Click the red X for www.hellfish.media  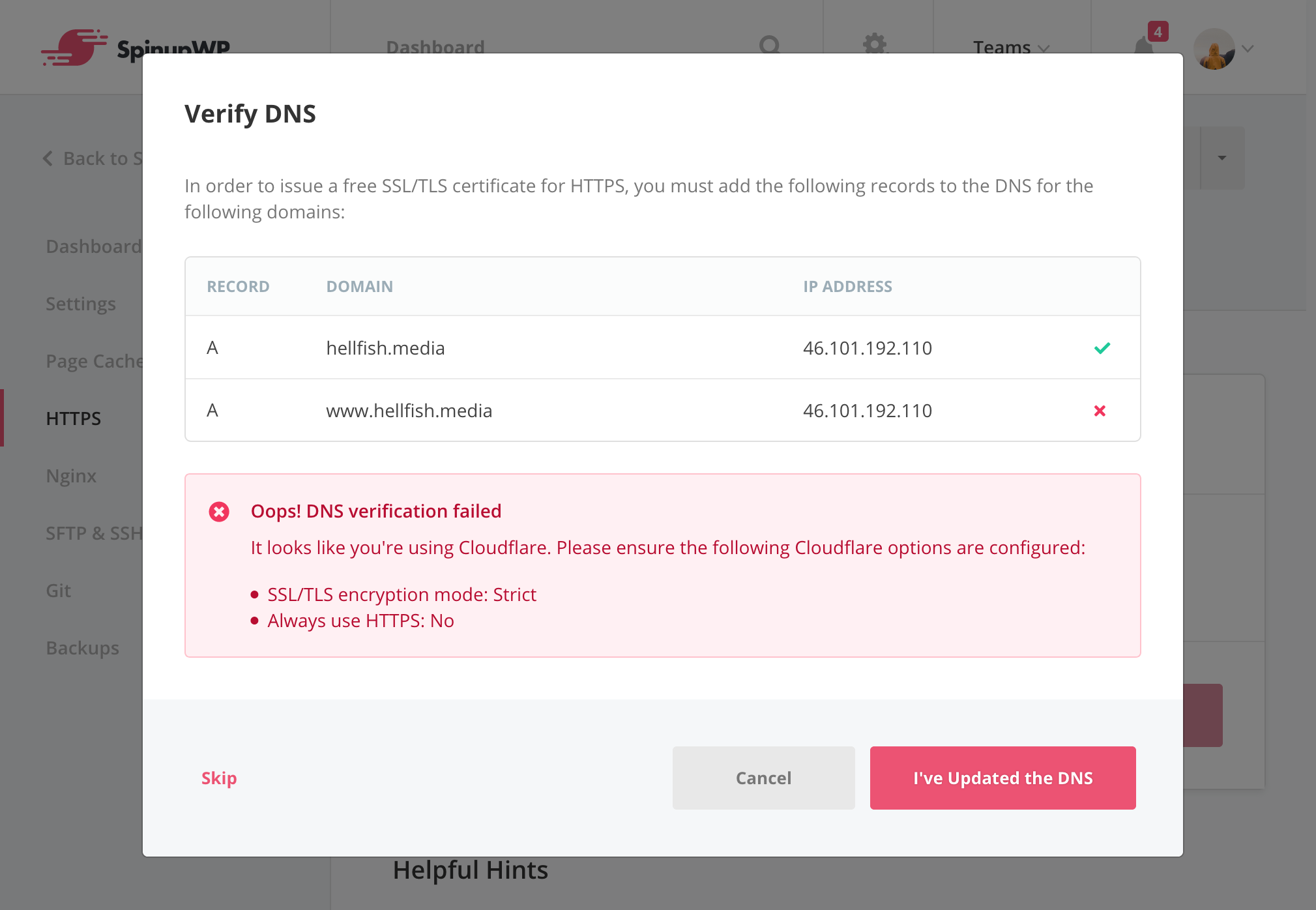point(1100,411)
